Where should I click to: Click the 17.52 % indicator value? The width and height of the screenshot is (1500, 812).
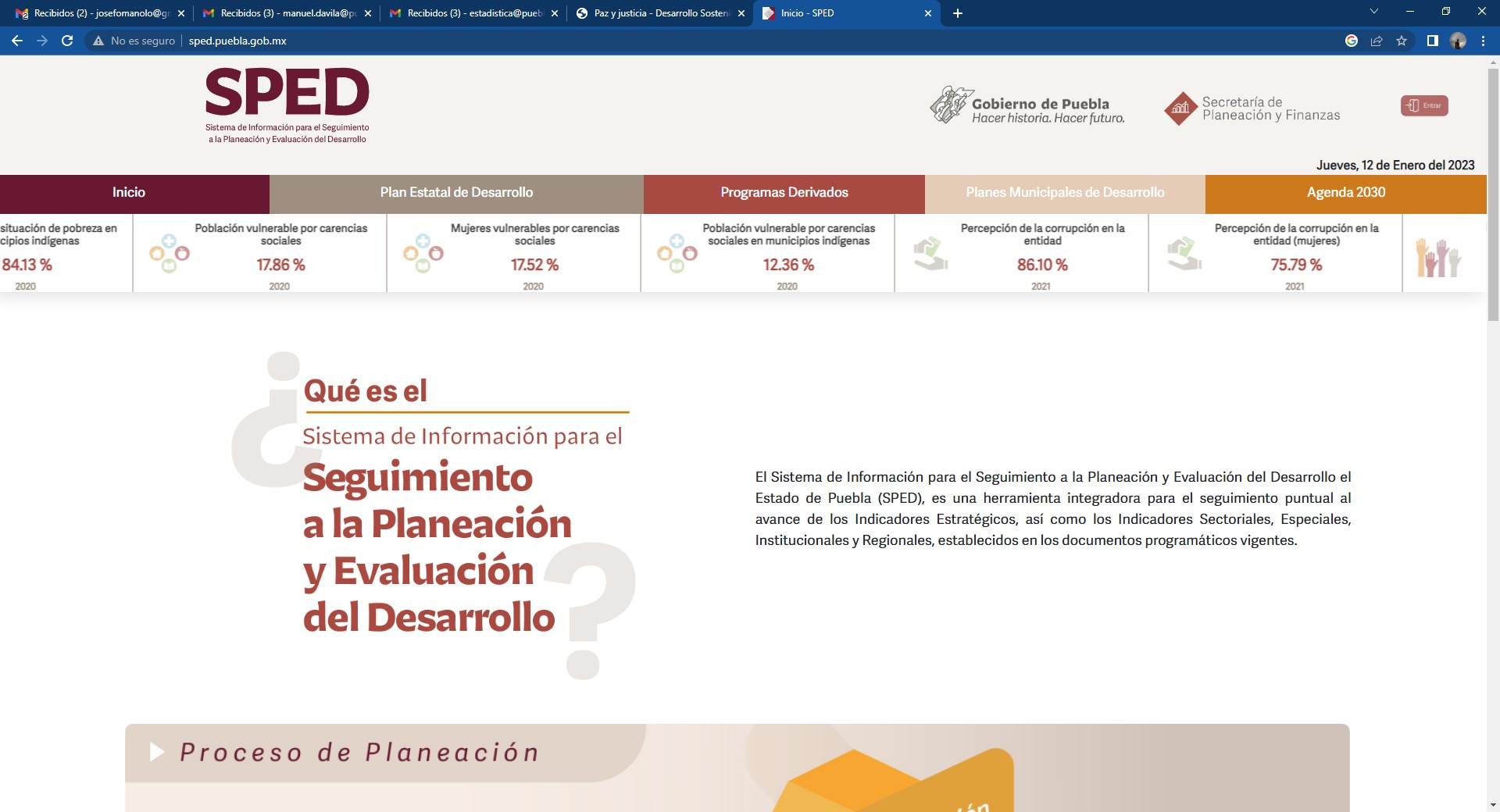534,265
